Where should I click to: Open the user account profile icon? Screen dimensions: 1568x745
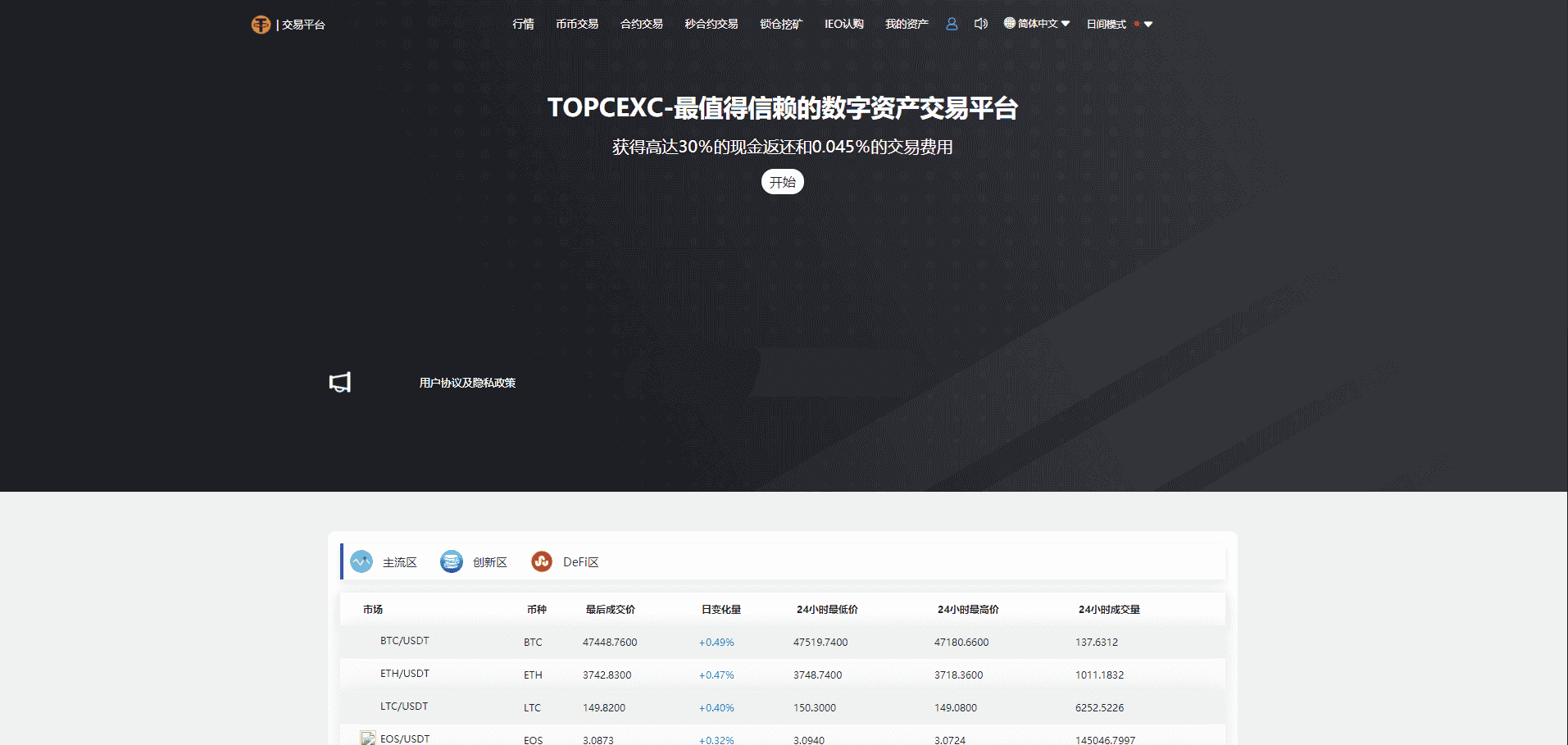(952, 24)
